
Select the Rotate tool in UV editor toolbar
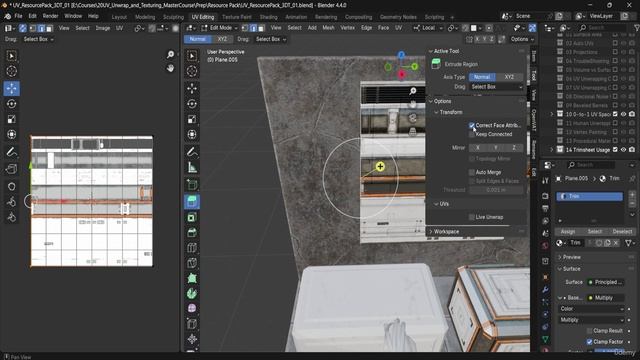pyautogui.click(x=11, y=104)
